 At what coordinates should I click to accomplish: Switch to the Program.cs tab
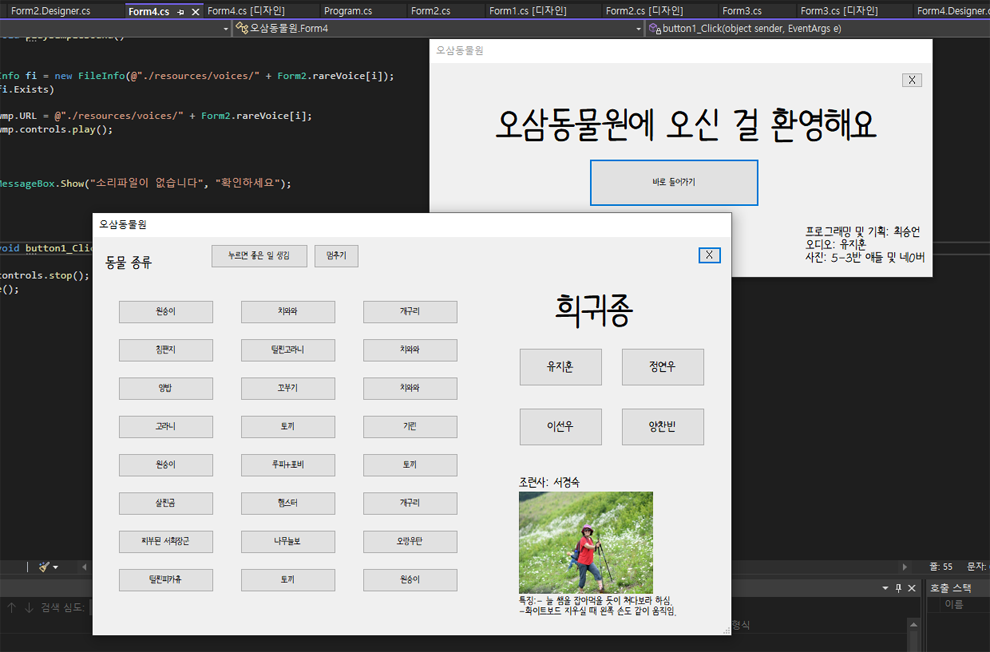pyautogui.click(x=348, y=11)
